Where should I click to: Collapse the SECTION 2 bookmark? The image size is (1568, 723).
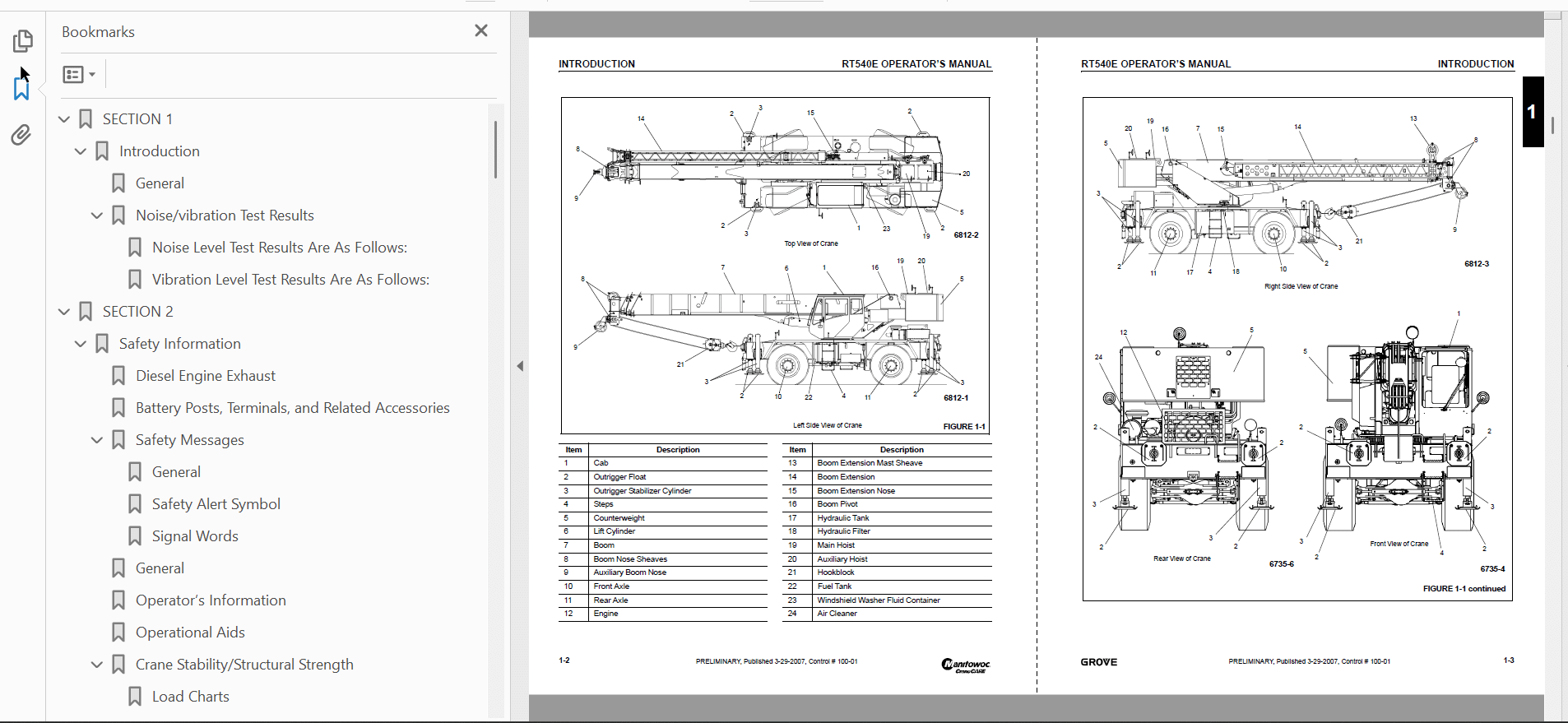64,312
